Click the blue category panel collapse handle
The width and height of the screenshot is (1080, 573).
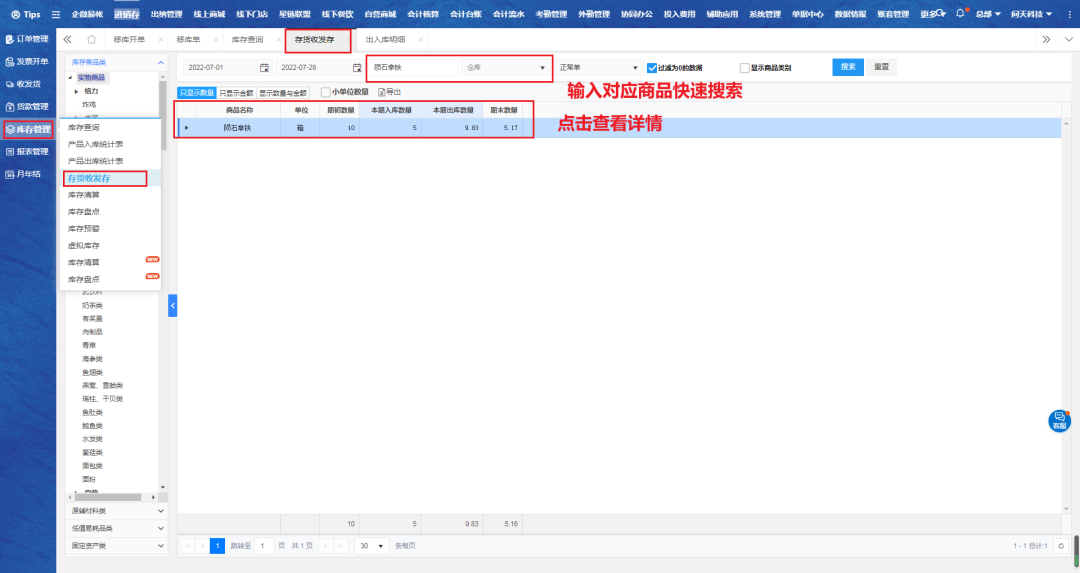pos(172,305)
